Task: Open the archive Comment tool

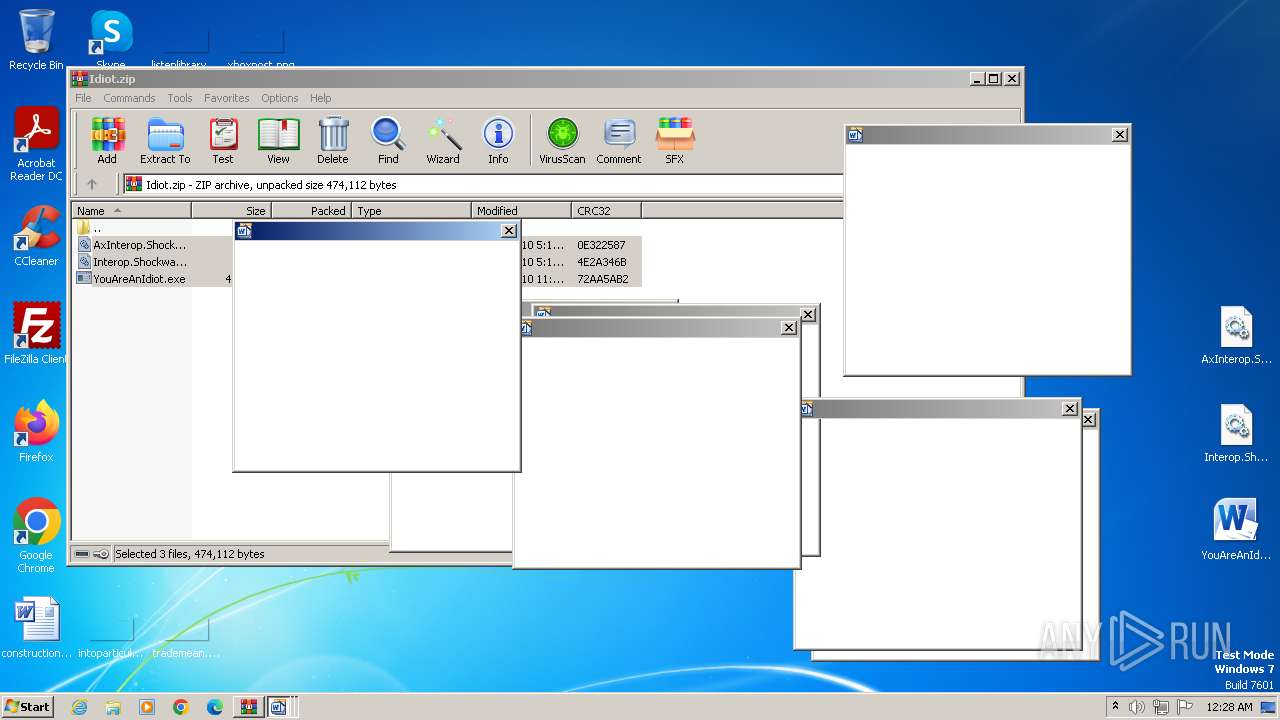Action: [x=619, y=141]
